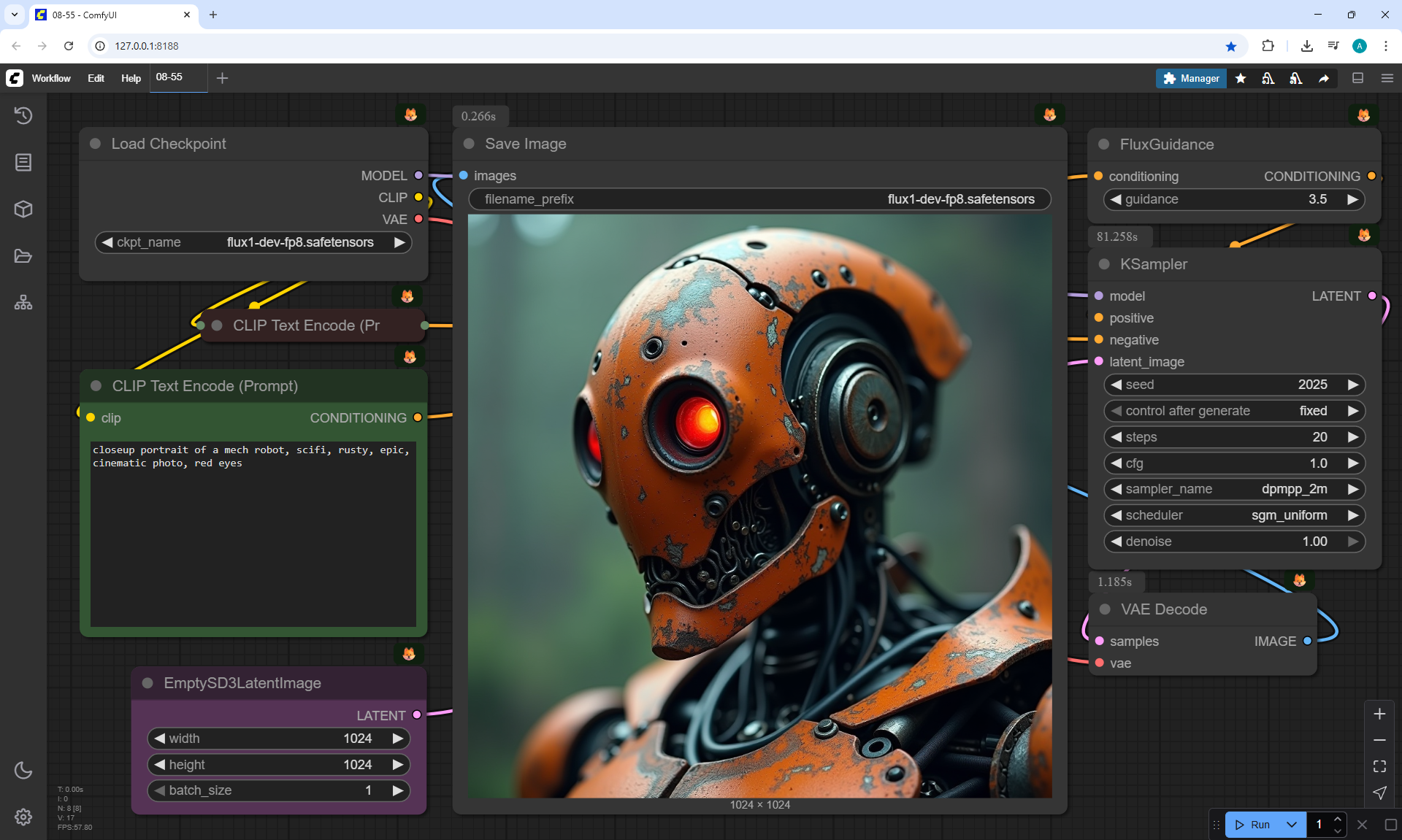Open the Edit menu
Screen dimensions: 1402x840
pyautogui.click(x=96, y=78)
